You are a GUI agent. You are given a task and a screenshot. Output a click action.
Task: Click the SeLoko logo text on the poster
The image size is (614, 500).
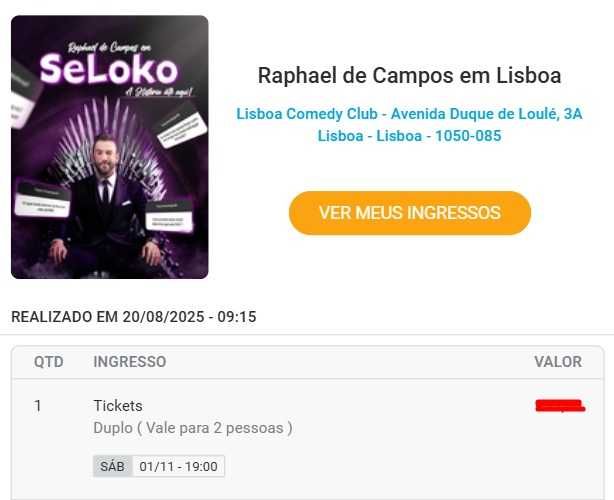108,70
